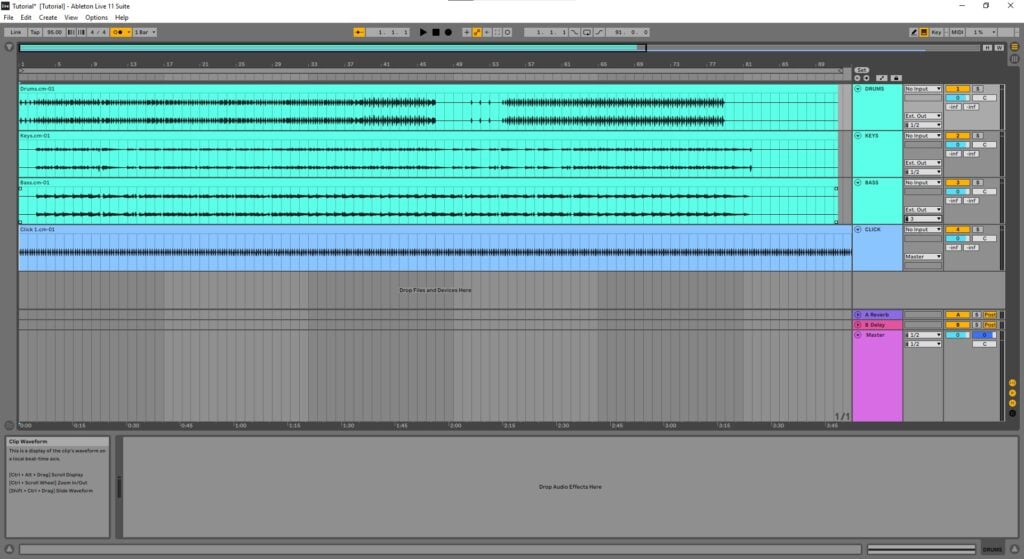The height and width of the screenshot is (559, 1024).
Task: Fold the CLICK track
Action: [x=858, y=230]
